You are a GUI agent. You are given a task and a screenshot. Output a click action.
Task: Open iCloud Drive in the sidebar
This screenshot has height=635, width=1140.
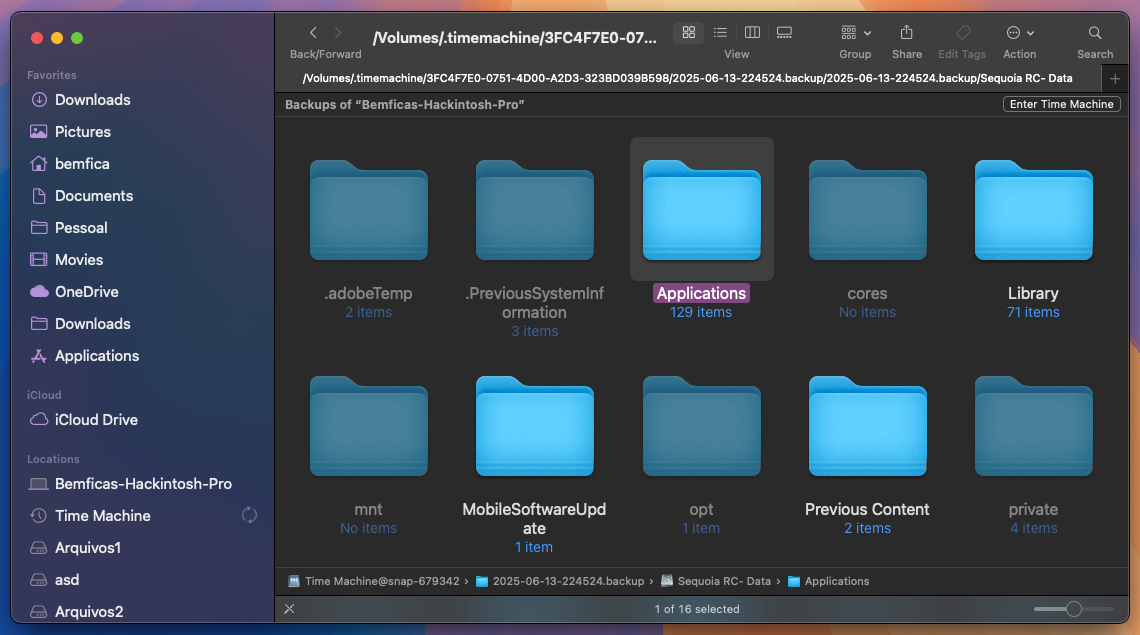(x=84, y=420)
